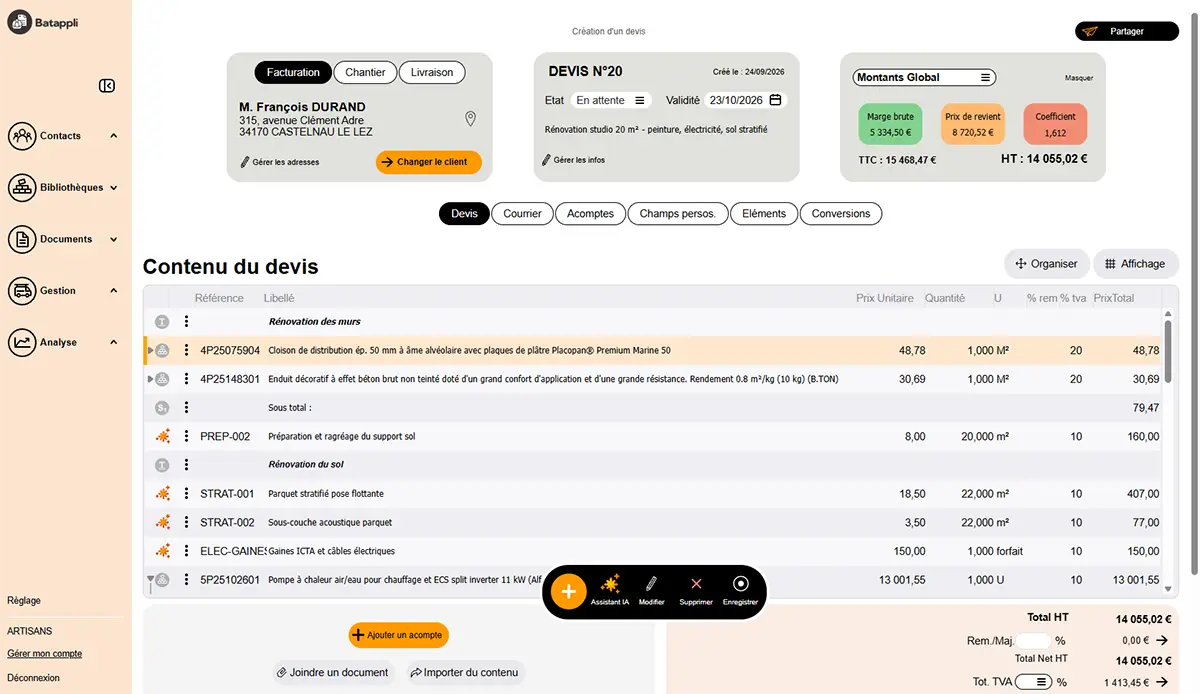Expand the Contacts sidebar section
1200x694 pixels.
click(x=113, y=136)
